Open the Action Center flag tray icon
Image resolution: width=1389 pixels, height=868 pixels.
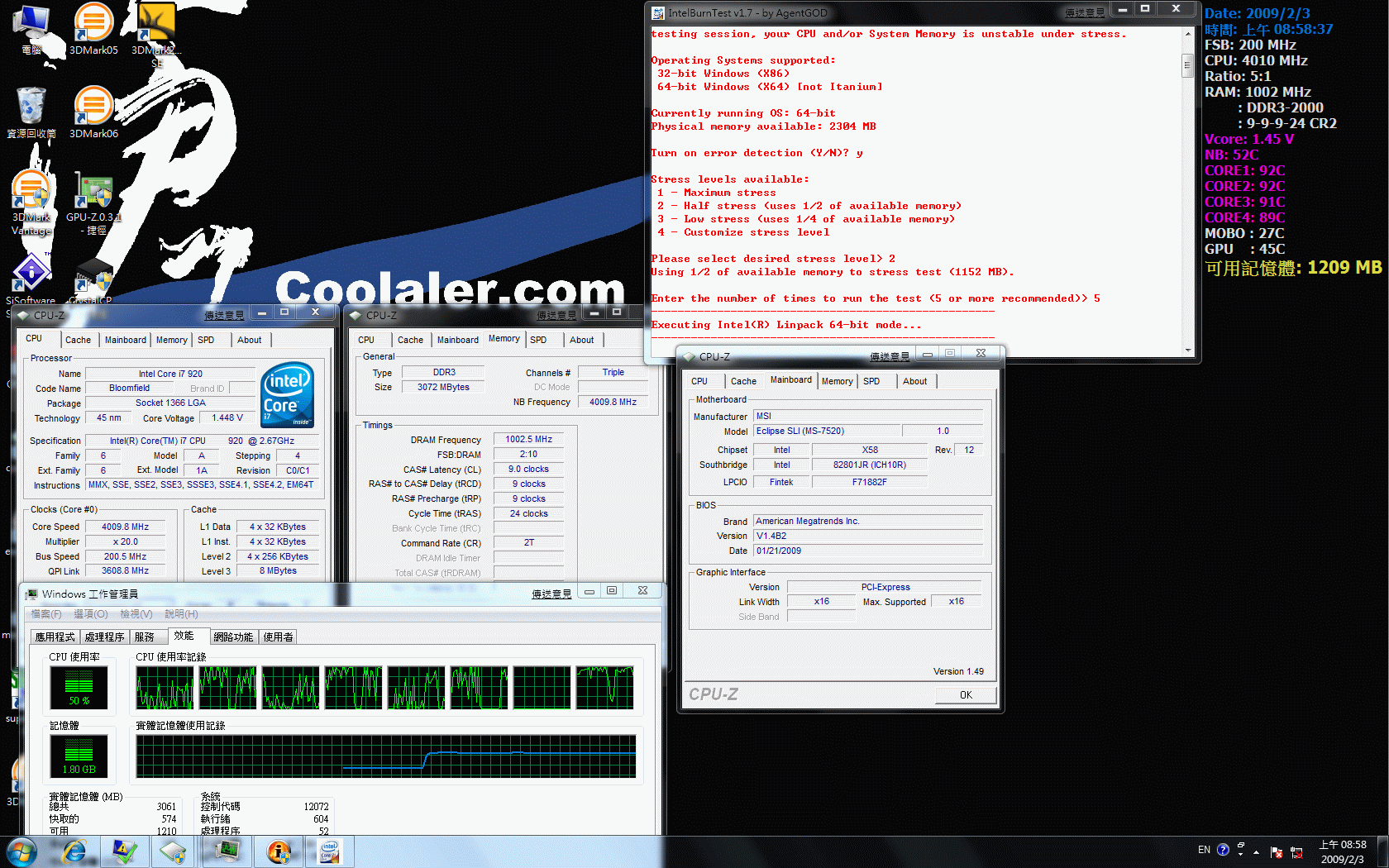coord(1276,852)
